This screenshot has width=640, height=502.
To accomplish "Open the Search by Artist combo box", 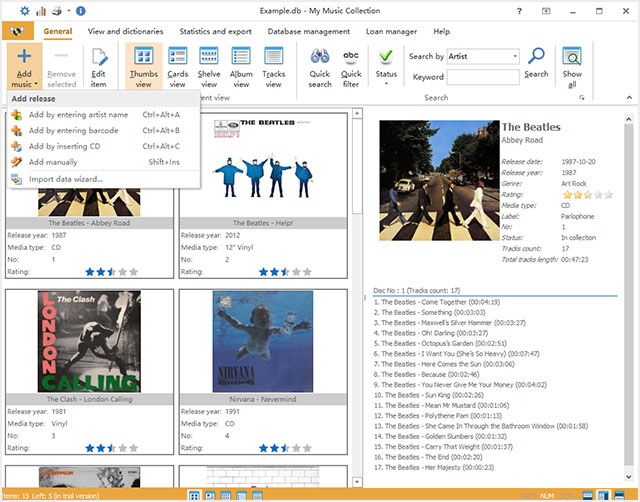I will (483, 56).
